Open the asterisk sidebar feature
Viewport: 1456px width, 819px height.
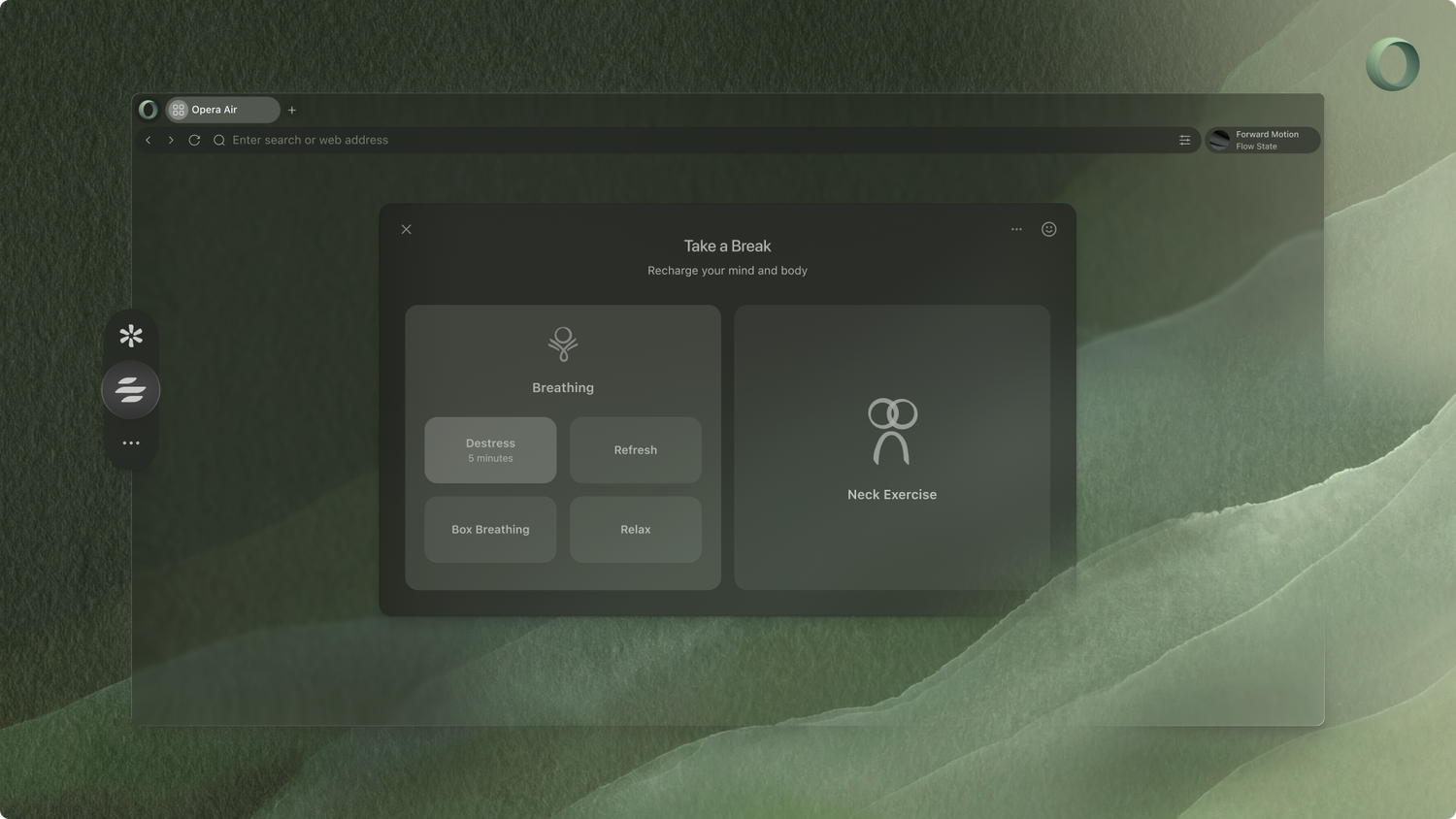coord(131,336)
